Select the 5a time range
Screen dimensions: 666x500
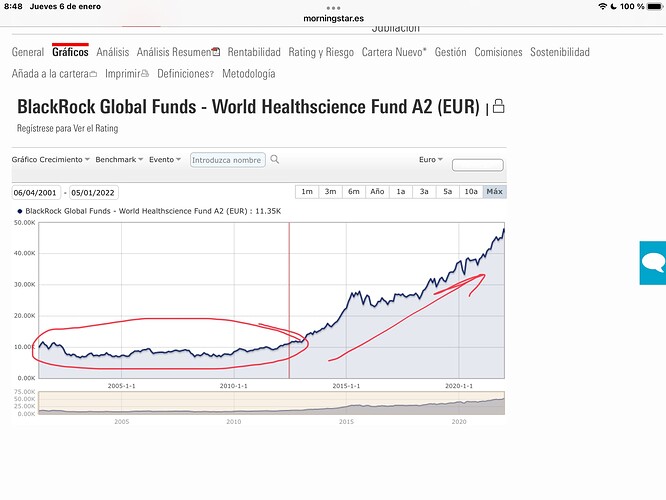click(x=448, y=192)
